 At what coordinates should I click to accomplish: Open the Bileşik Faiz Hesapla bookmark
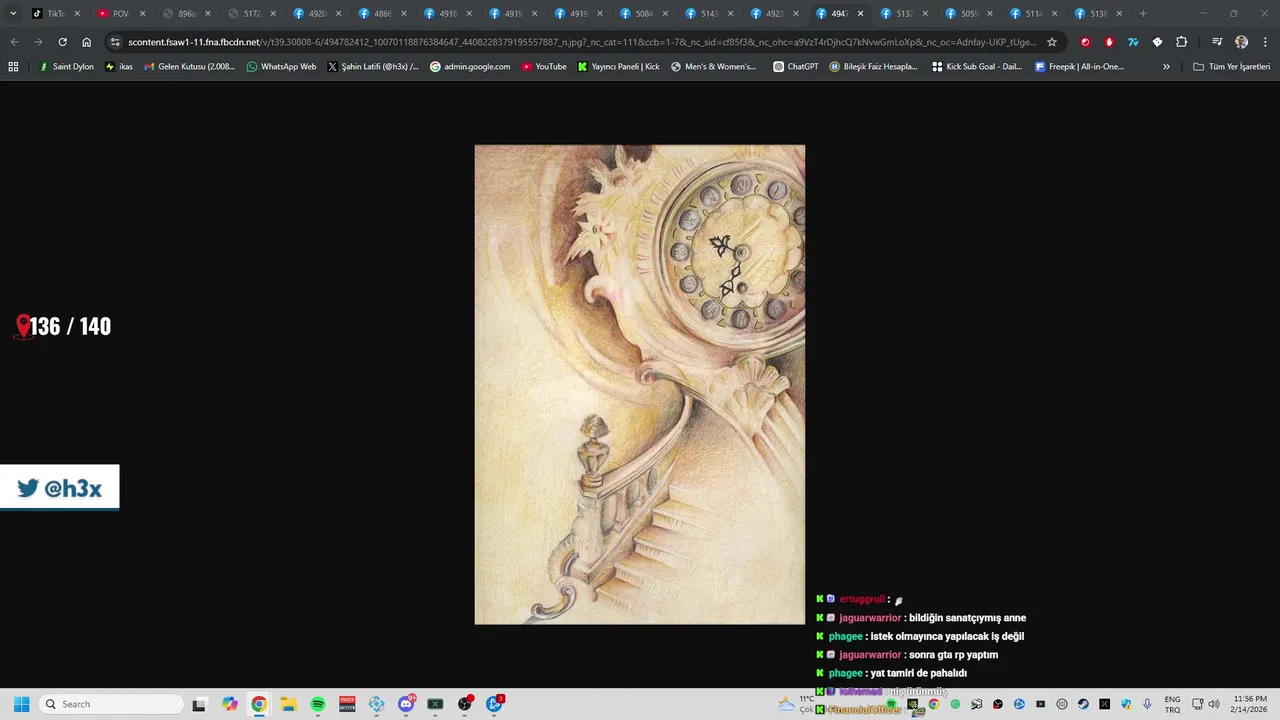(874, 66)
